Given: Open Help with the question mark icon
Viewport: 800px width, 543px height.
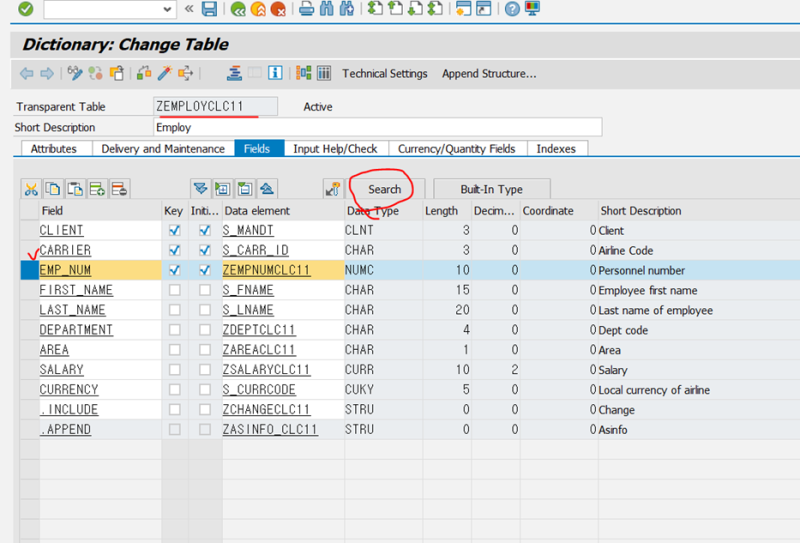Looking at the screenshot, I should coord(512,9).
